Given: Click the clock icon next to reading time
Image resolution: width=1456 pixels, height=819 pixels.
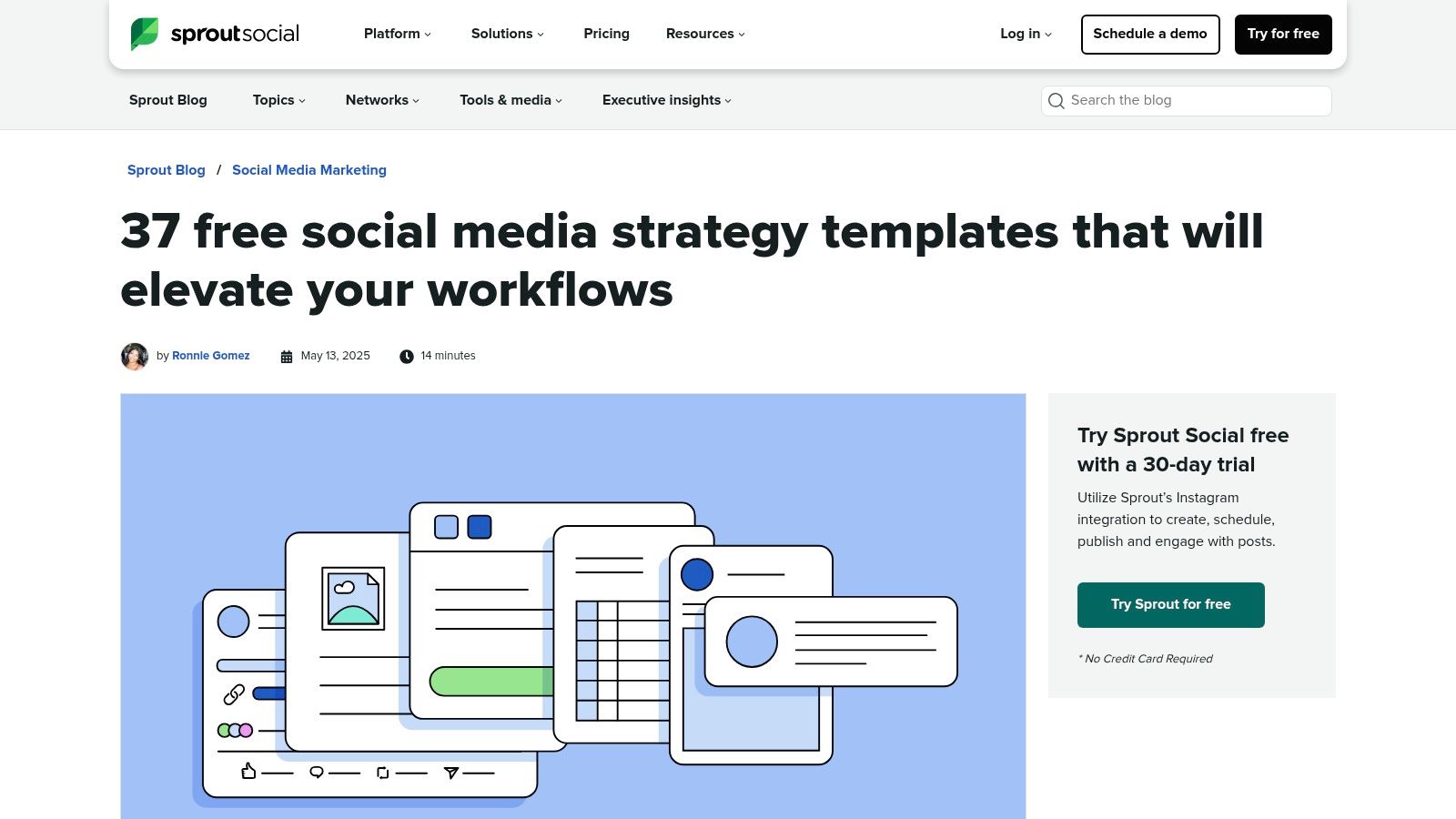Looking at the screenshot, I should (x=407, y=356).
